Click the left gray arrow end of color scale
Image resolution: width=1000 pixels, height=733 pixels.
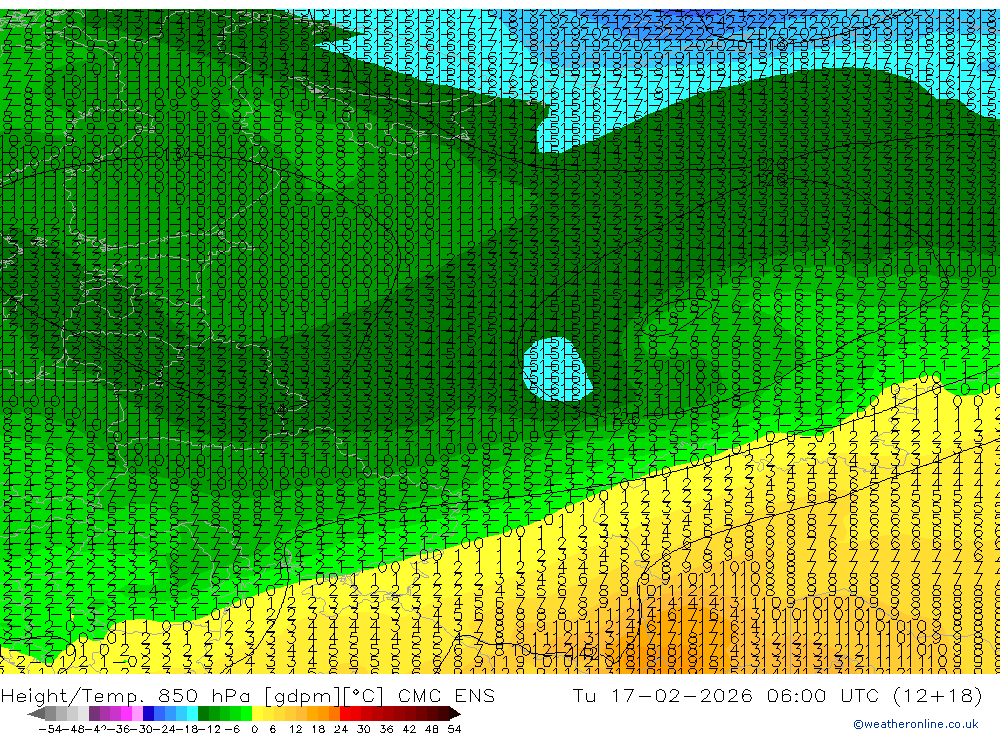pyautogui.click(x=36, y=713)
